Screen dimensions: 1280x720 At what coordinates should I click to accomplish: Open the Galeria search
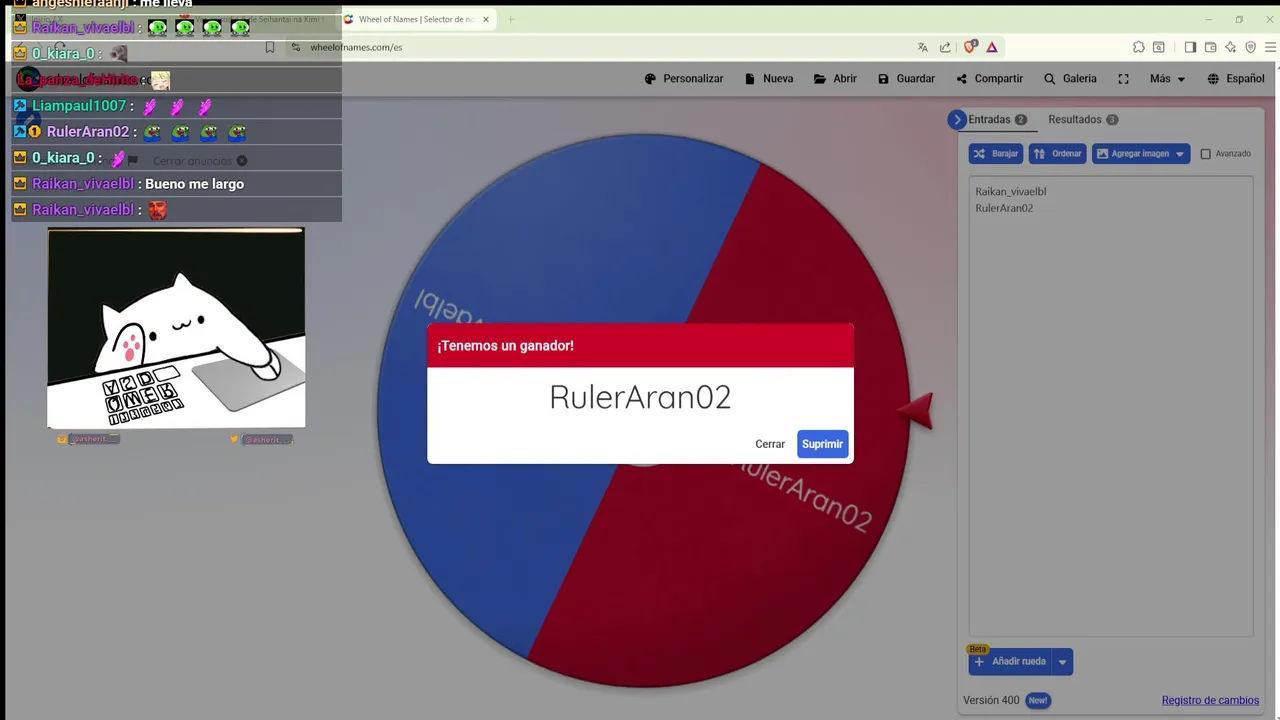click(x=1070, y=79)
